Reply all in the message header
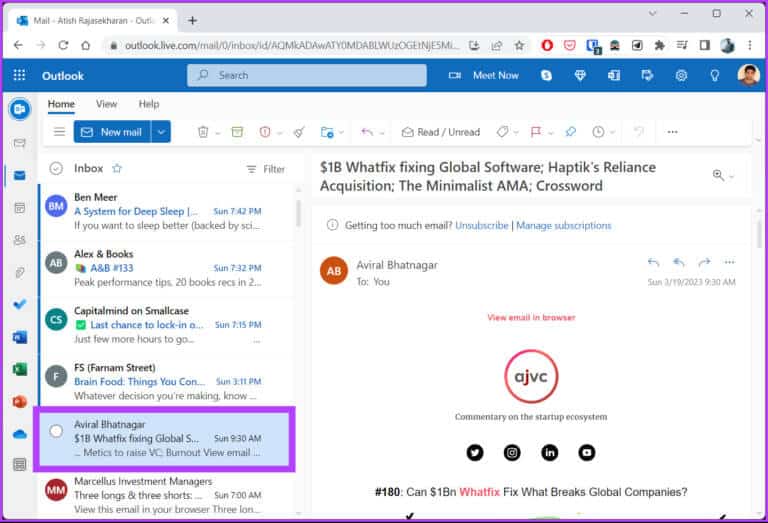 (678, 262)
